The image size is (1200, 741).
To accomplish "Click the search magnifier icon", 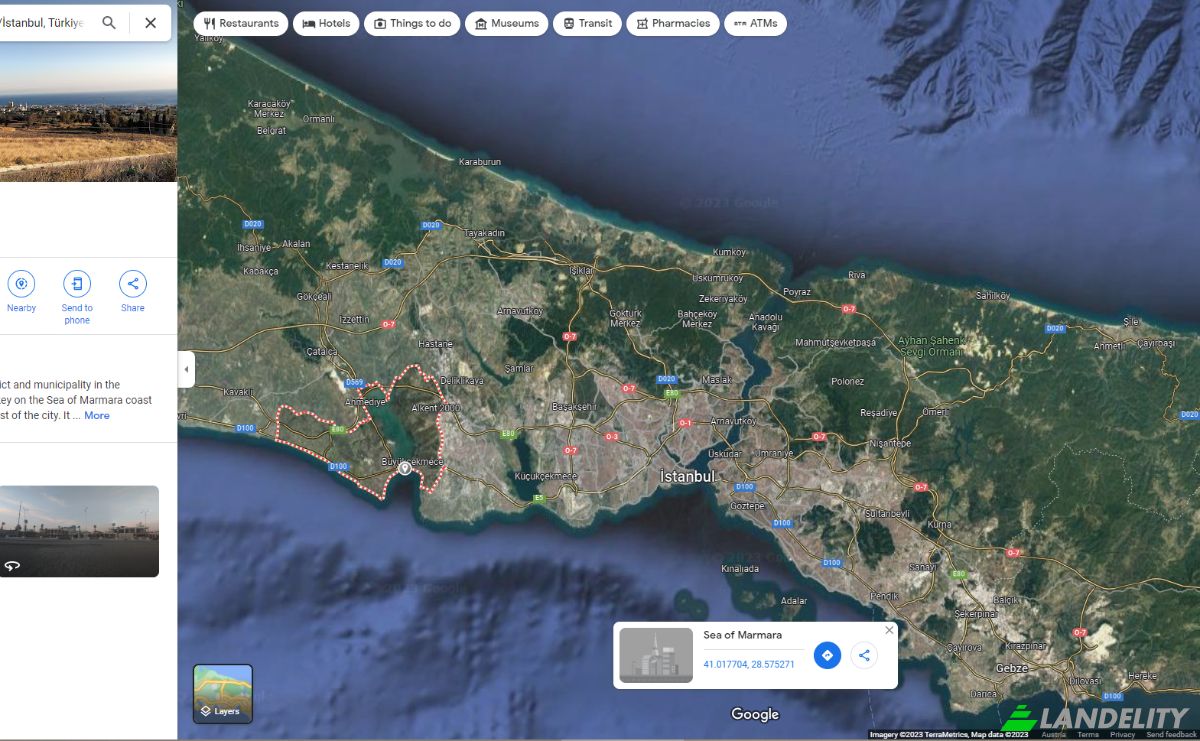I will (x=109, y=23).
